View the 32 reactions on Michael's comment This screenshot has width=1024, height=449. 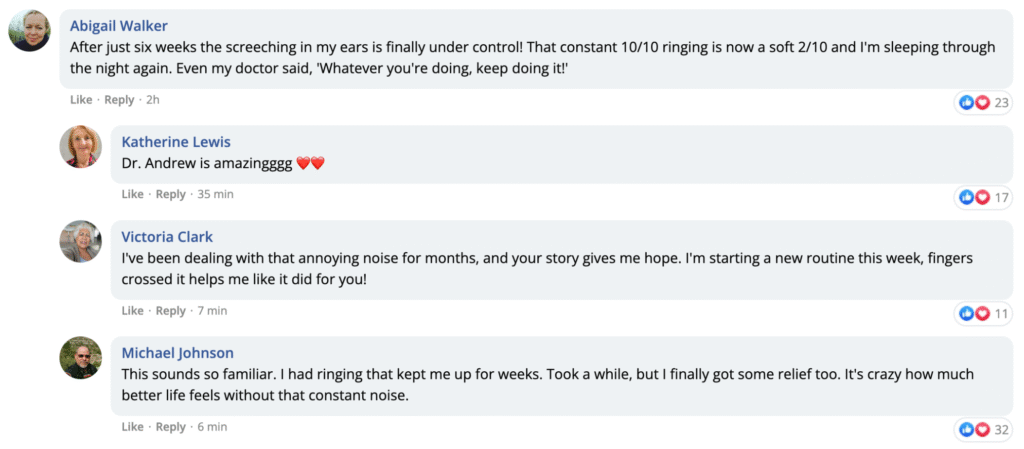pos(984,429)
